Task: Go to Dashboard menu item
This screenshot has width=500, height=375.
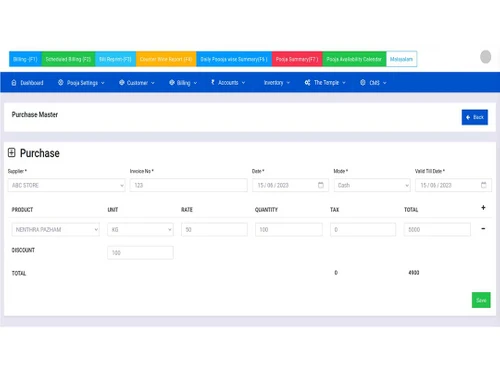Action: point(27,83)
